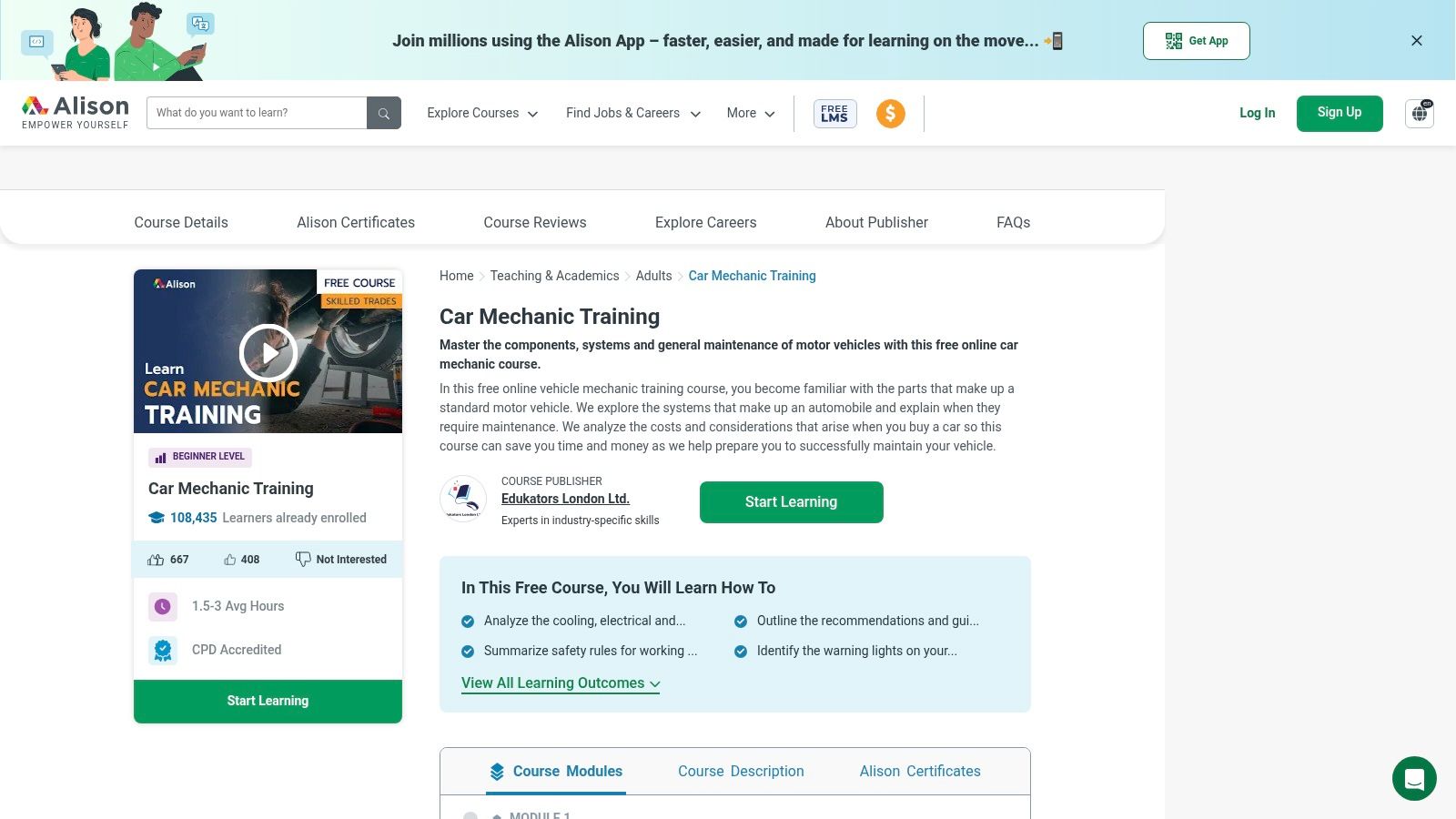
Task: Click the 'CPD Accredited' label
Action: pos(237,650)
